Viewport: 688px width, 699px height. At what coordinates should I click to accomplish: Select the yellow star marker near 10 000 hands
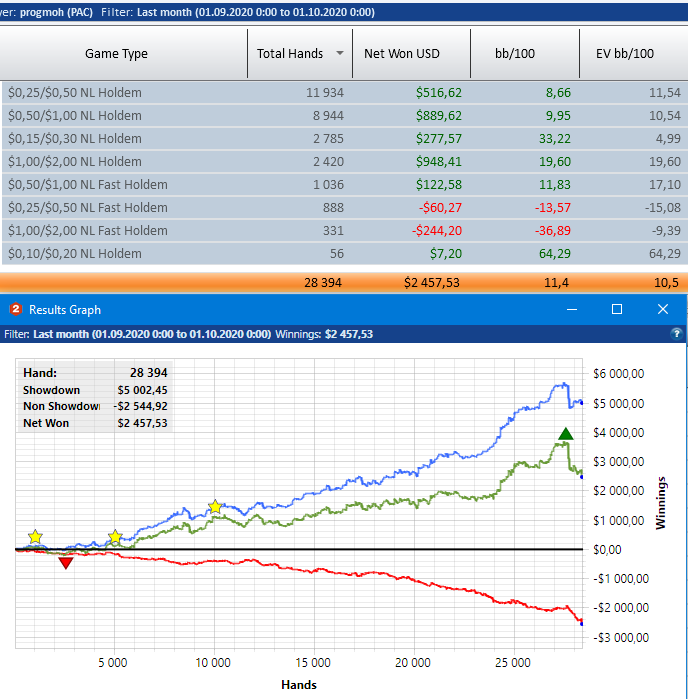[215, 506]
